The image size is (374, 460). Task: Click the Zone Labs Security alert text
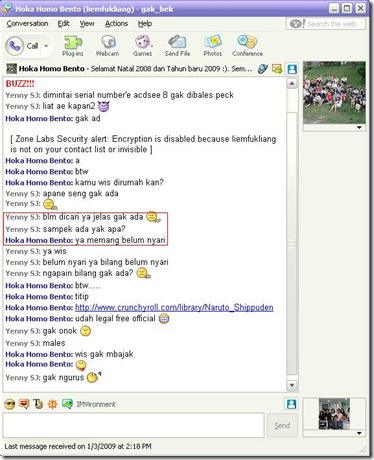(x=143, y=144)
